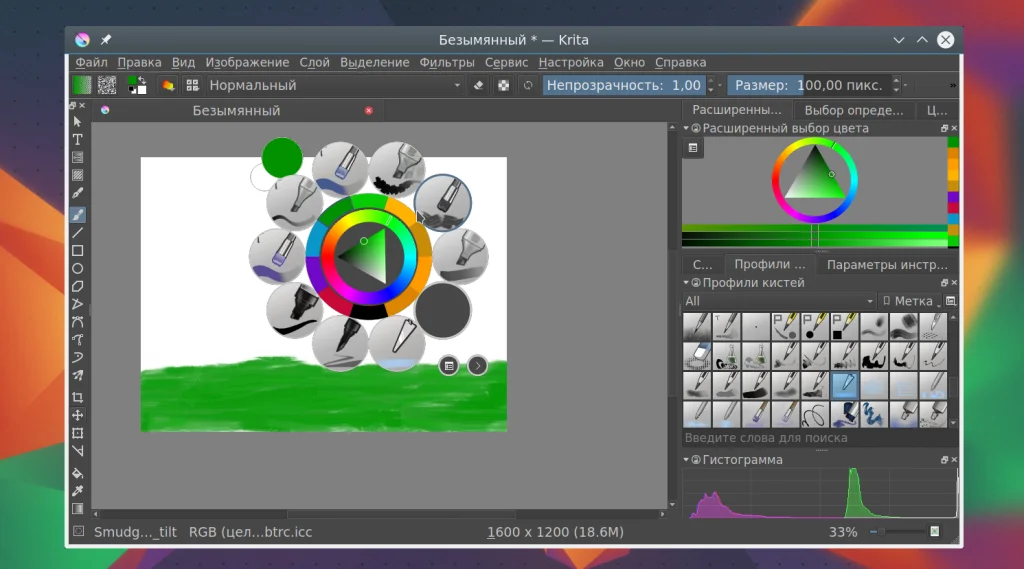Activate the Crop tool
This screenshot has height=569, width=1024.
click(x=77, y=397)
